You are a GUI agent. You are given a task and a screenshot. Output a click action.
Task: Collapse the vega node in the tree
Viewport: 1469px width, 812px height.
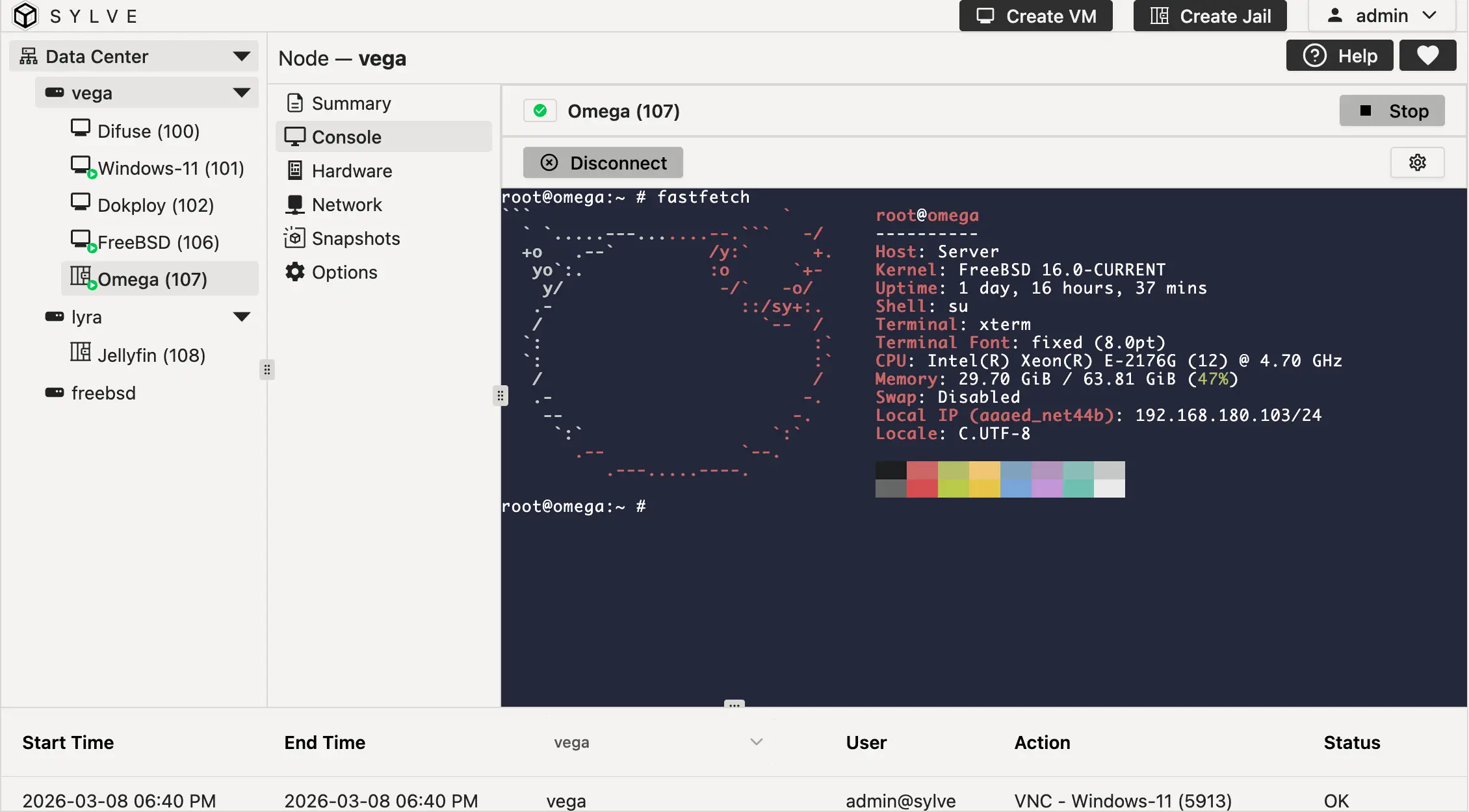coord(242,92)
